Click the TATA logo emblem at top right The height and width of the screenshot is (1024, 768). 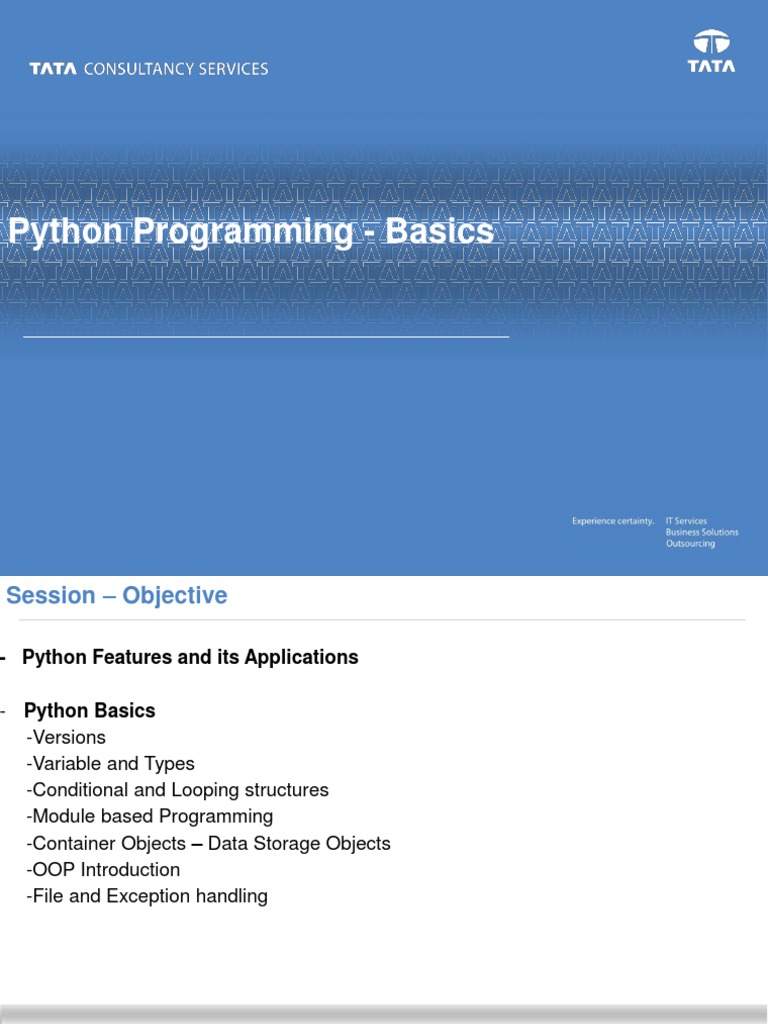point(711,51)
